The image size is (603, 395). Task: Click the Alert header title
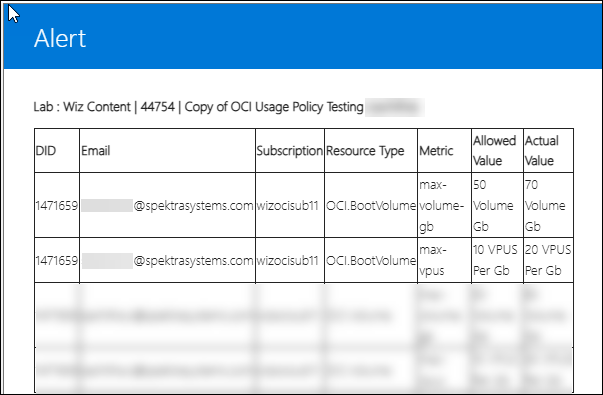tap(60, 38)
